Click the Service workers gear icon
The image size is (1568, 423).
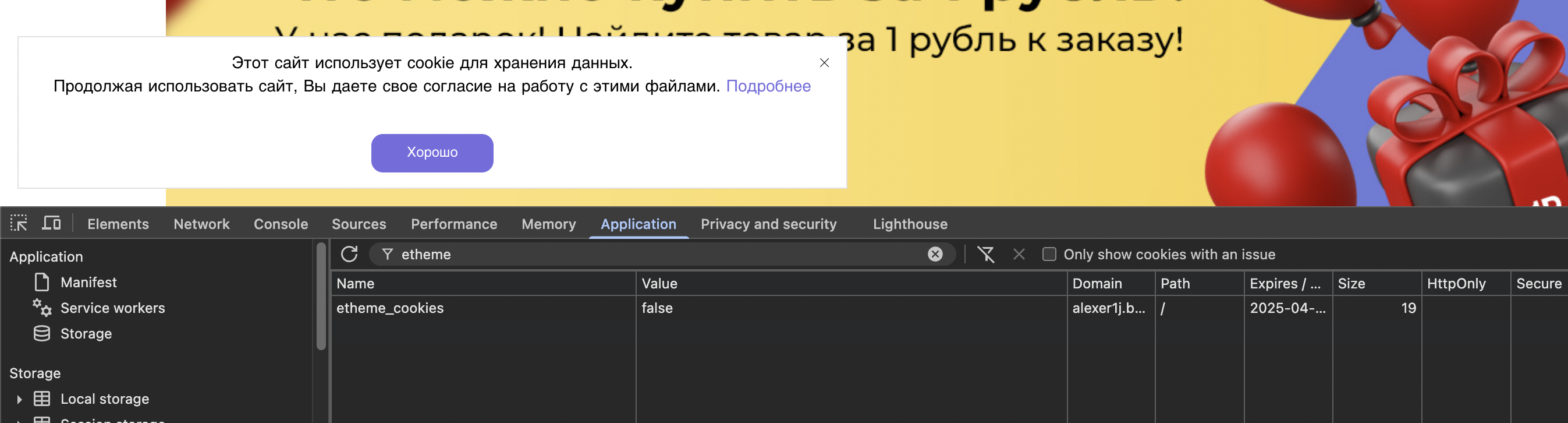pyautogui.click(x=42, y=308)
